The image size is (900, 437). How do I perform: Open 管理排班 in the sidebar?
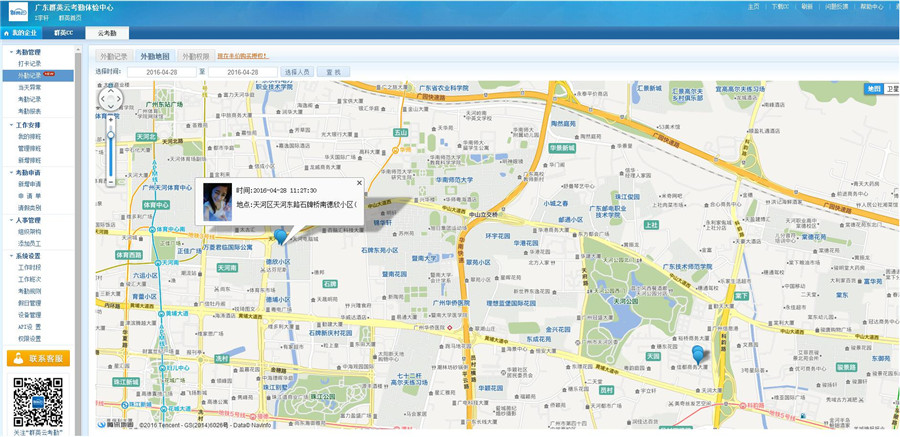[x=29, y=149]
